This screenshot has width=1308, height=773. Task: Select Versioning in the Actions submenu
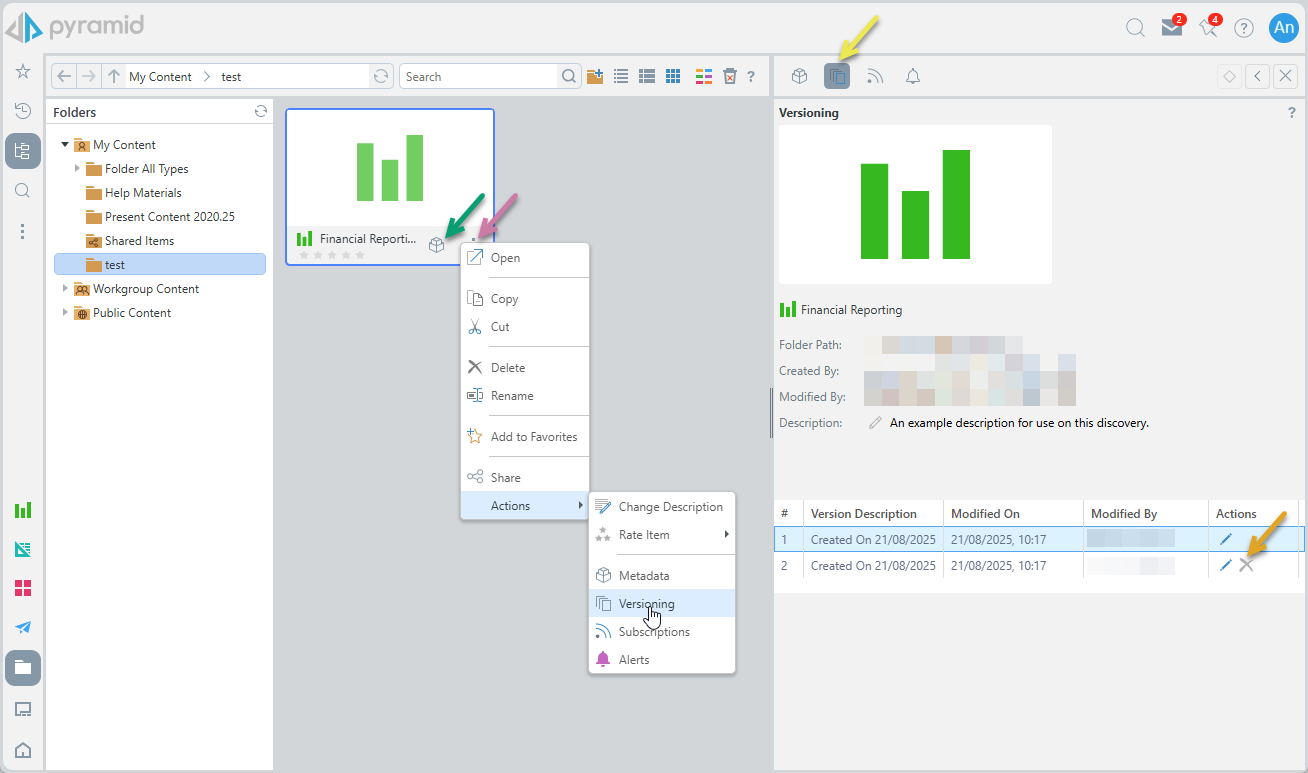pyautogui.click(x=646, y=603)
